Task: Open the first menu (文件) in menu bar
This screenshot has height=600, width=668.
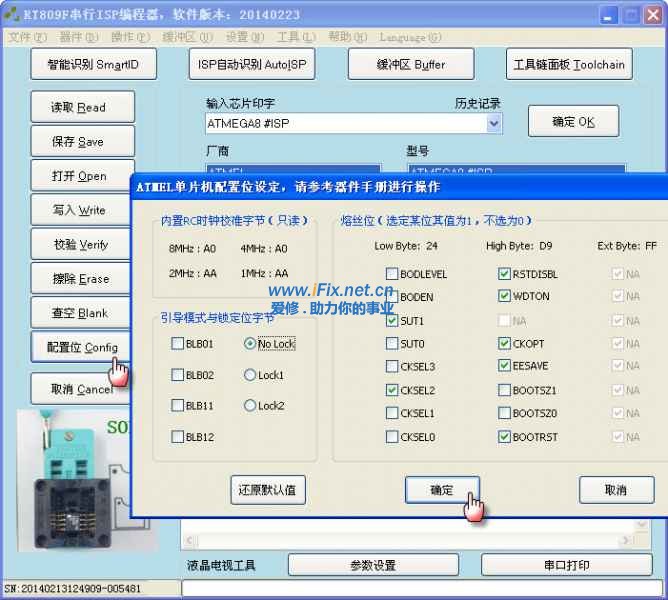Action: tap(27, 37)
